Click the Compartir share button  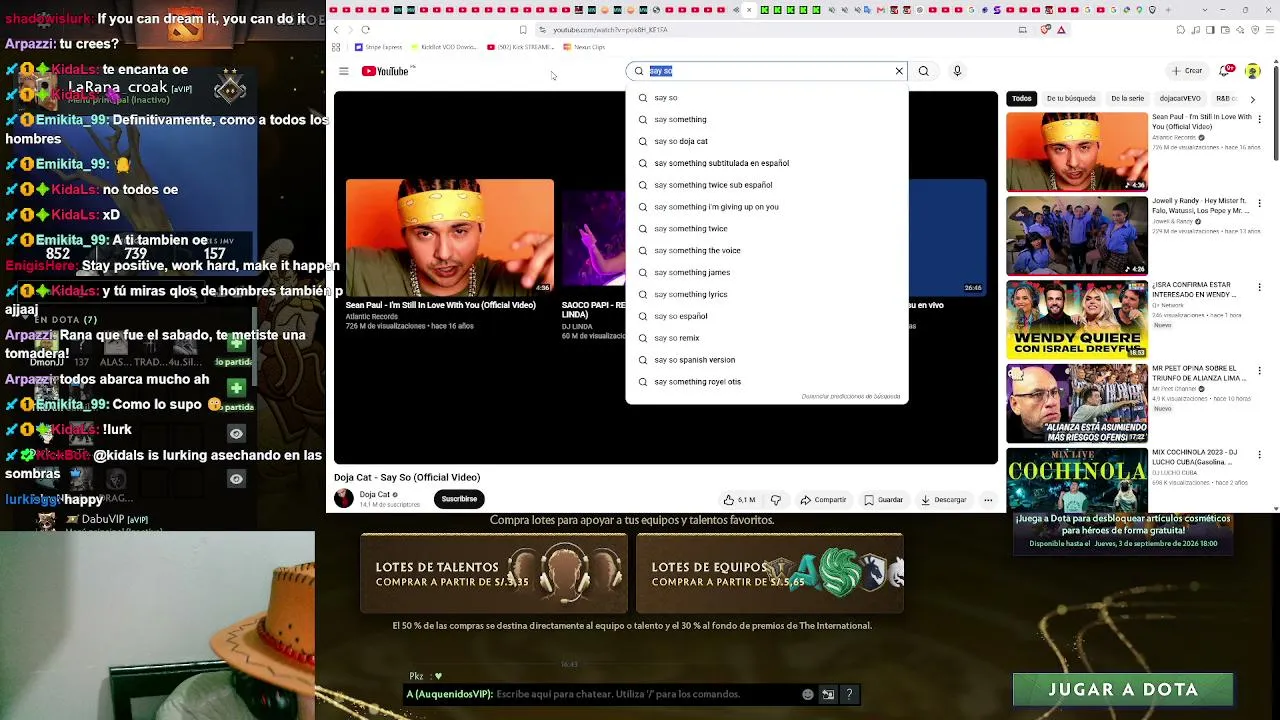(x=823, y=500)
